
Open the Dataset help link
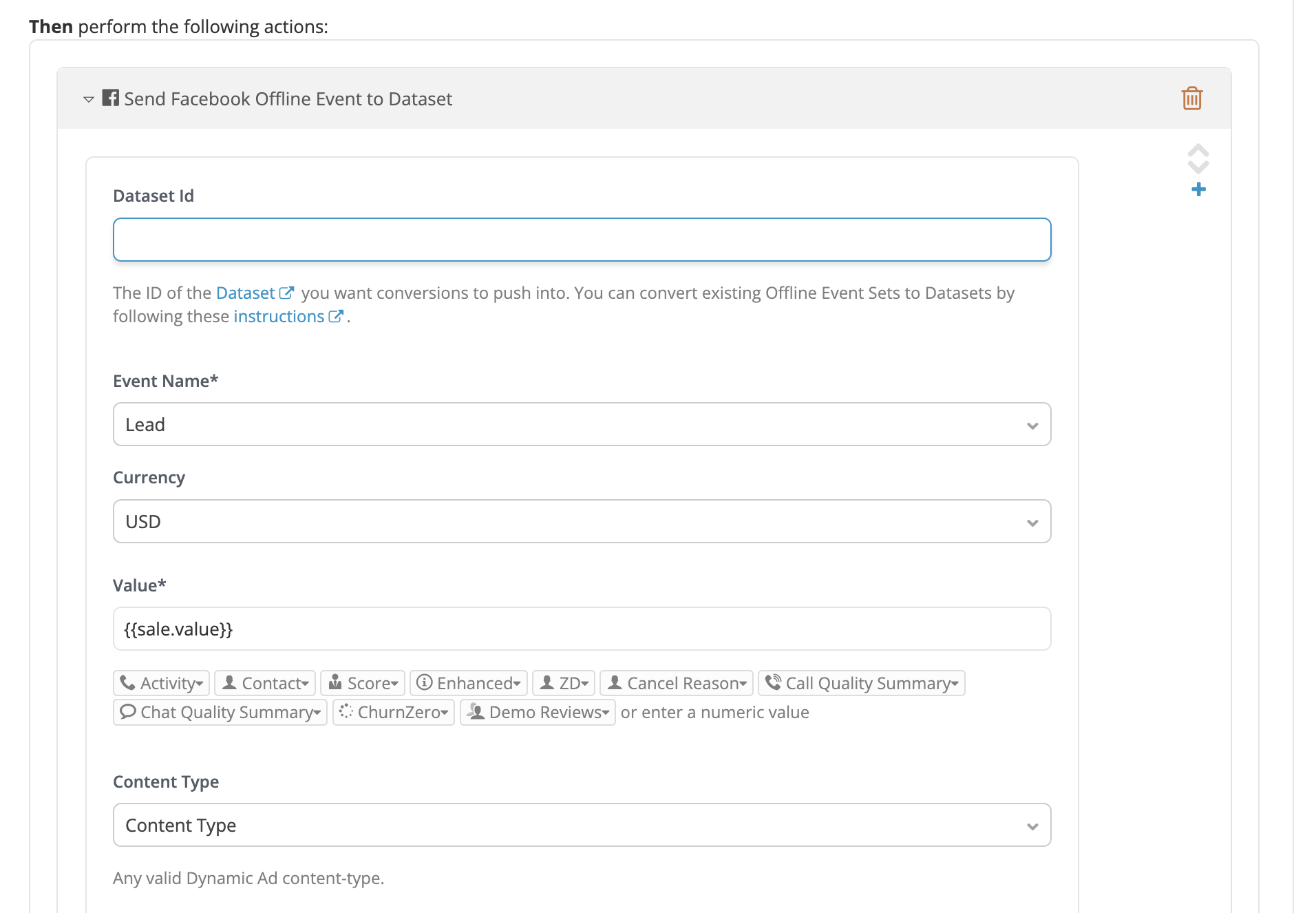pyautogui.click(x=255, y=293)
